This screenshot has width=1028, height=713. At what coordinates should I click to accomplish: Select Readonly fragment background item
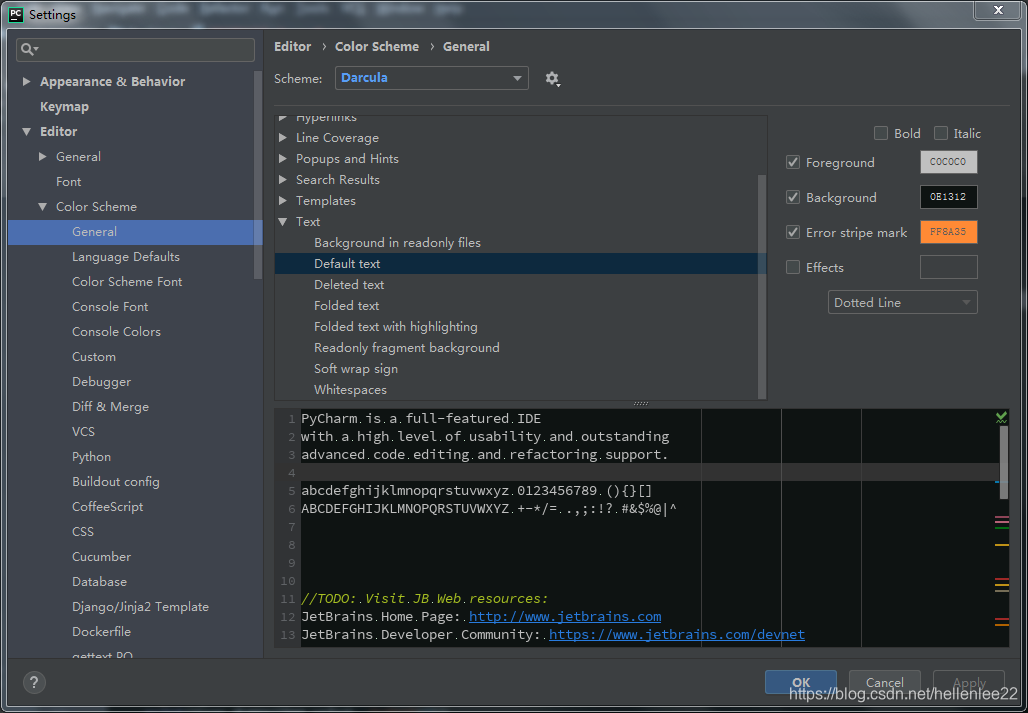click(406, 347)
